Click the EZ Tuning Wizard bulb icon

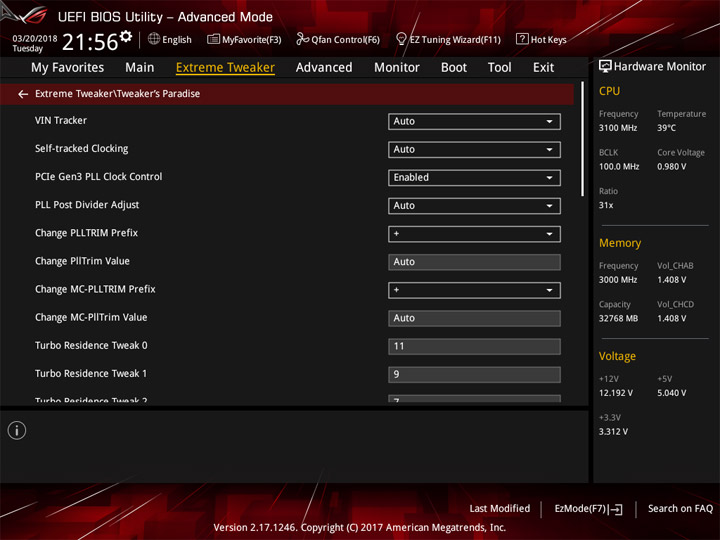coord(401,39)
